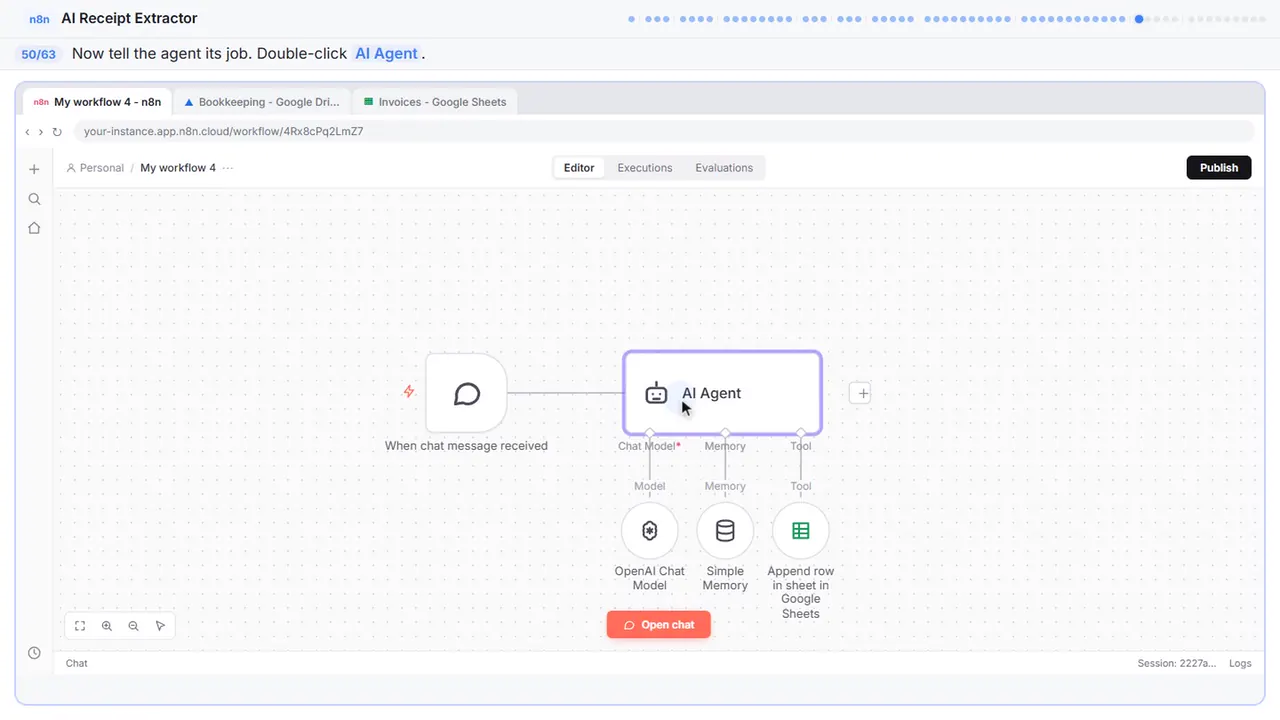Click the pointer tool in canvas controls
Viewport: 1280px width, 720px height.
click(x=161, y=626)
